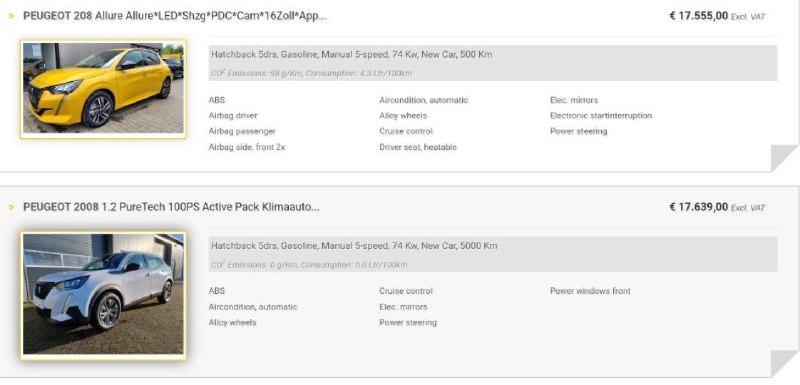Click the Electronic startinterruption feature
800x385 pixels.
click(x=601, y=116)
